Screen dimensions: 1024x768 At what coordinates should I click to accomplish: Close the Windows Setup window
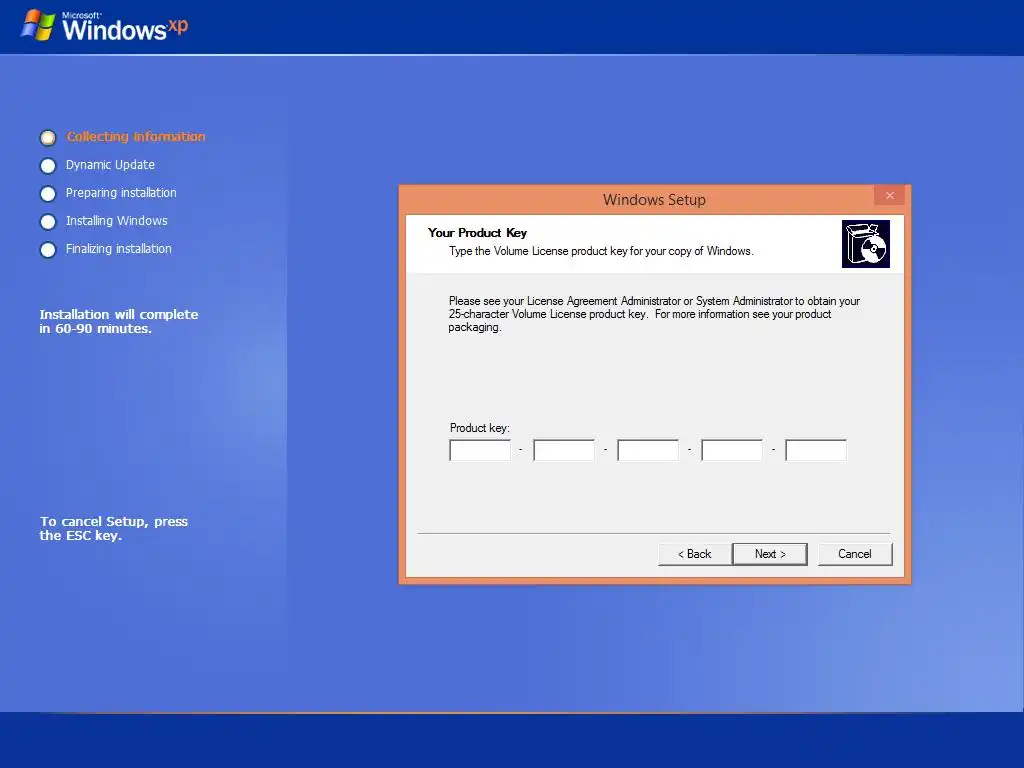coord(889,195)
